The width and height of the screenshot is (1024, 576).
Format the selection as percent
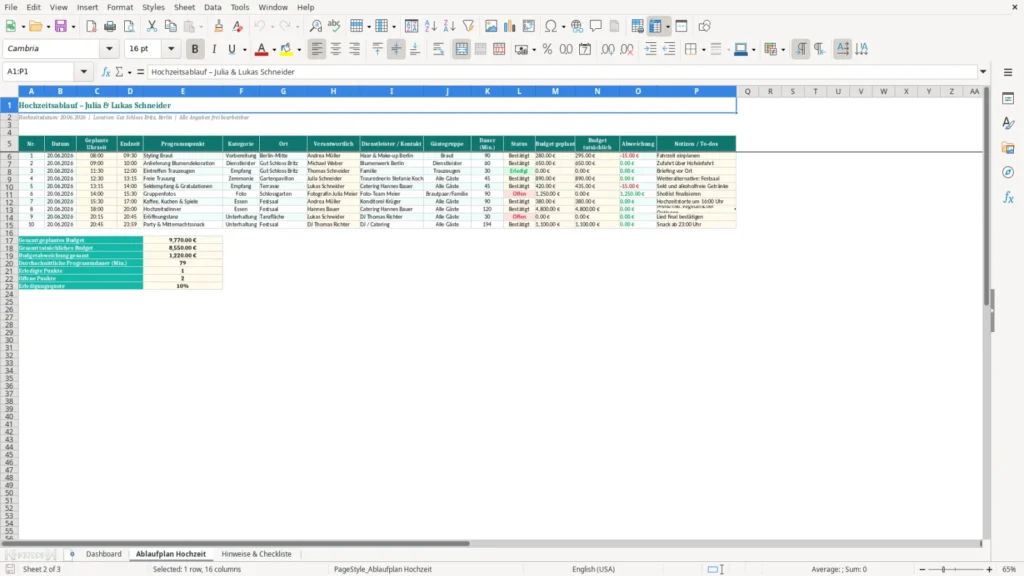(547, 49)
